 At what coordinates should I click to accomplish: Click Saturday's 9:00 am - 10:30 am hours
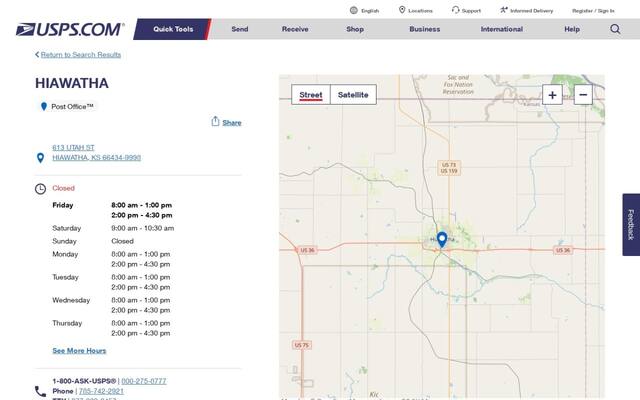coord(143,228)
